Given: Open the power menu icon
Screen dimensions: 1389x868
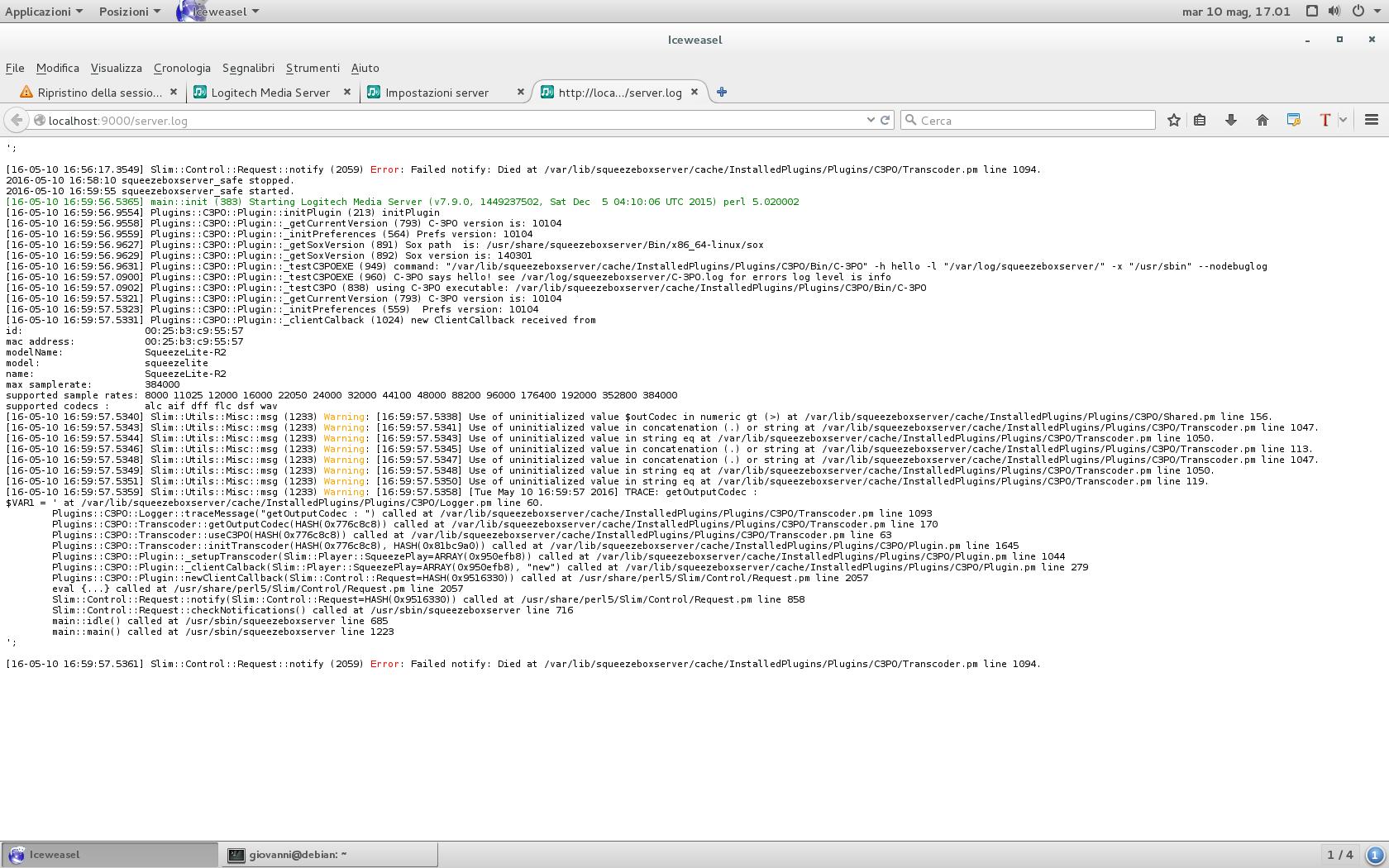Looking at the screenshot, I should tap(1358, 11).
